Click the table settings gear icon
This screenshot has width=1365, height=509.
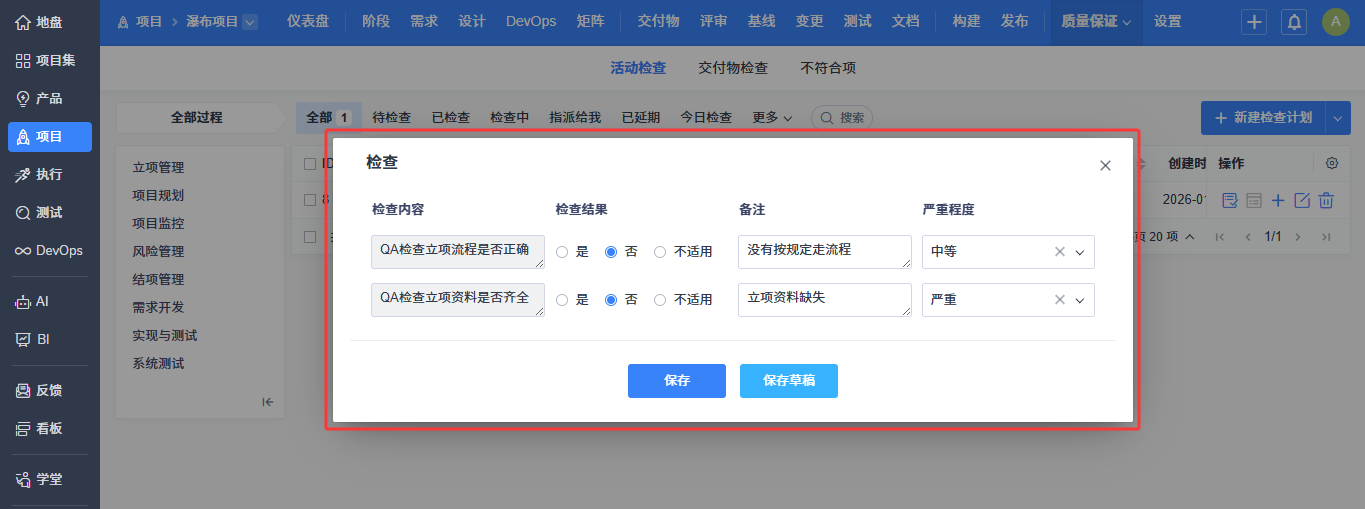coord(1331,163)
